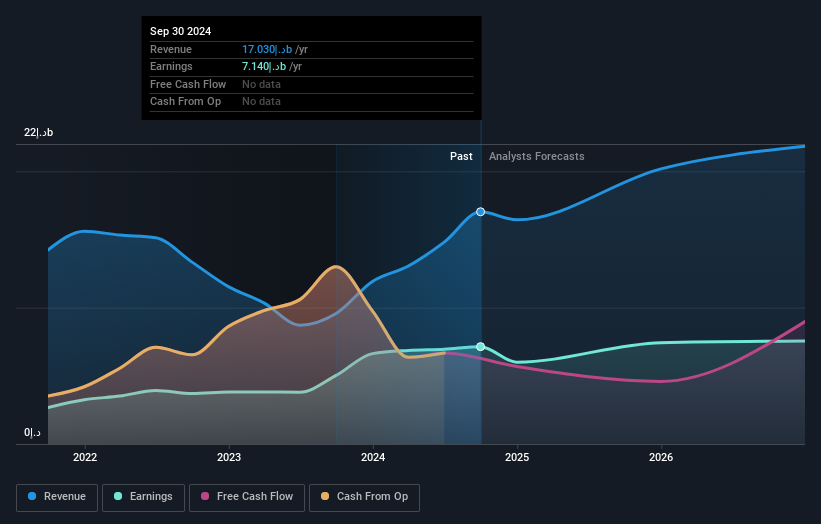Click the teal Earnings legend dot
This screenshot has height=524, width=821.
click(x=118, y=496)
